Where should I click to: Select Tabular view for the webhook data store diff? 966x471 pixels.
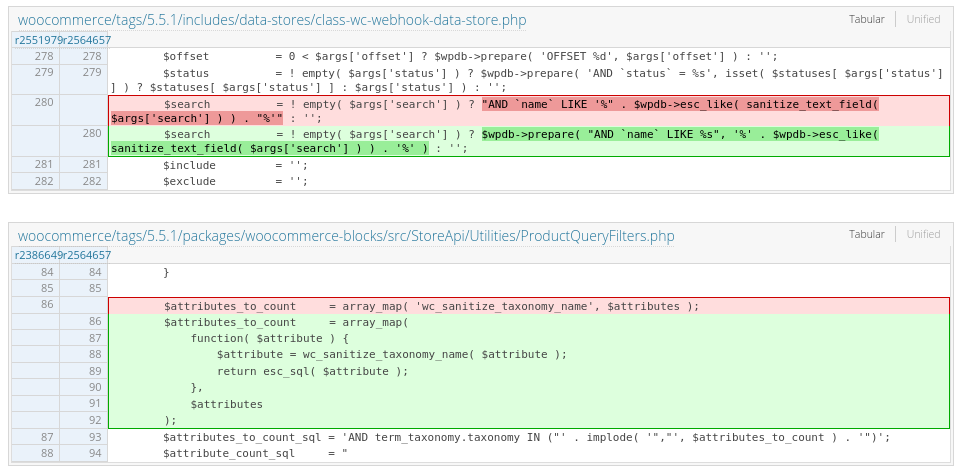pos(866,19)
